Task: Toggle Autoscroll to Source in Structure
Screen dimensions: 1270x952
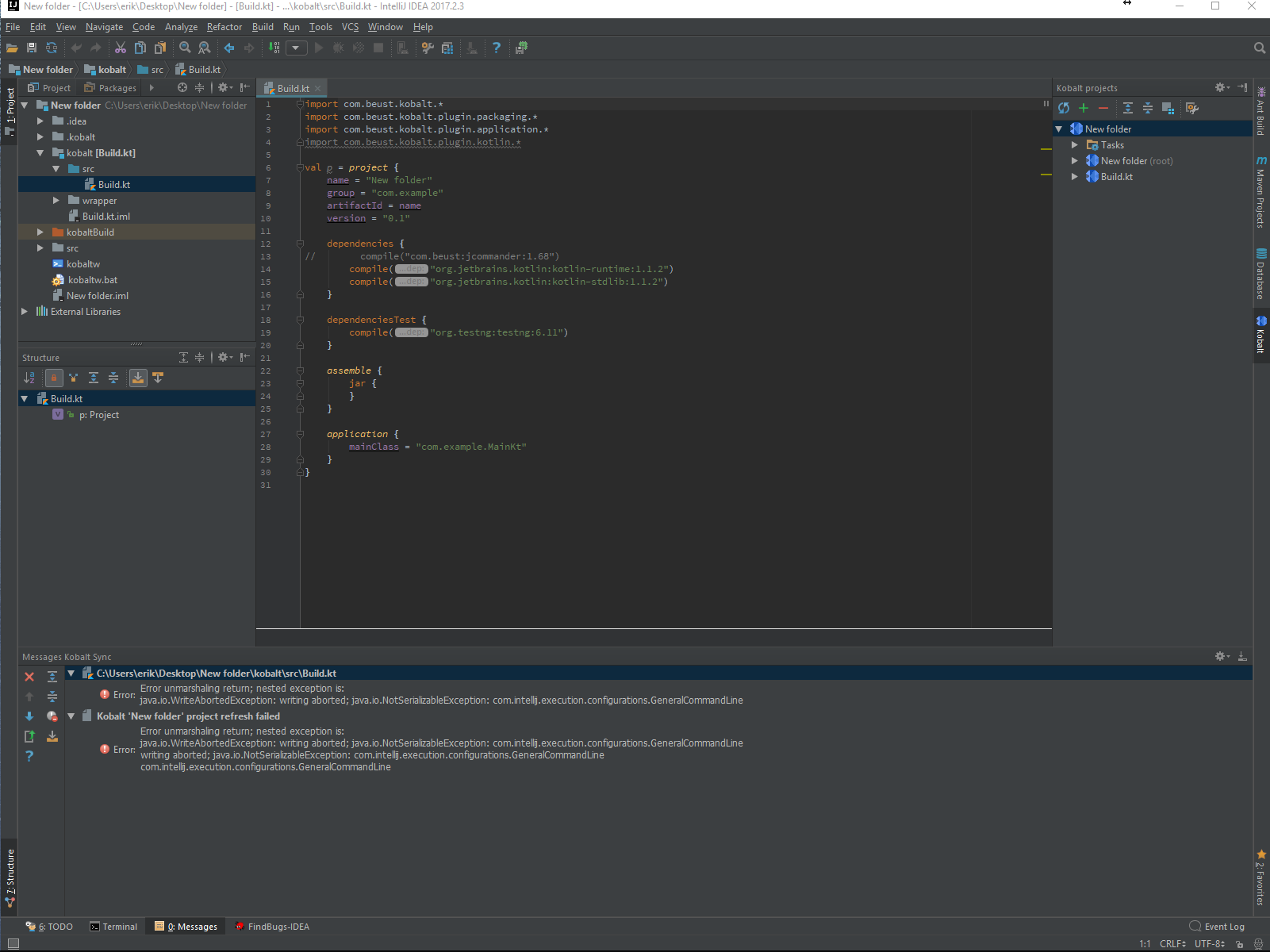Action: pos(138,378)
